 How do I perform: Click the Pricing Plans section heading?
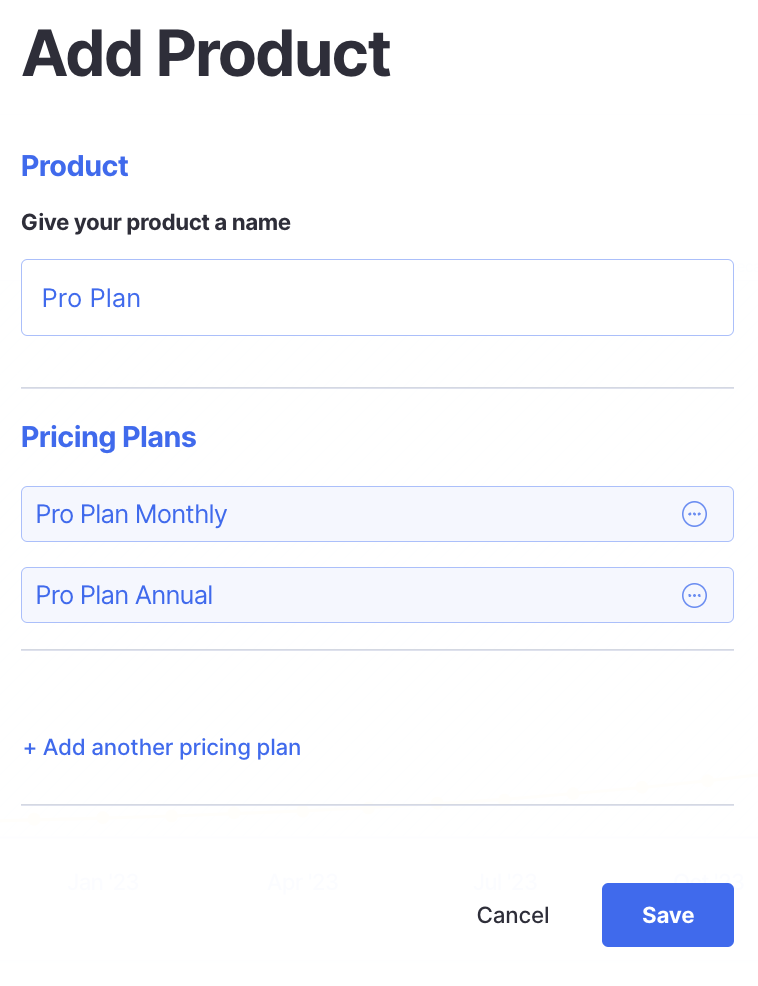109,438
